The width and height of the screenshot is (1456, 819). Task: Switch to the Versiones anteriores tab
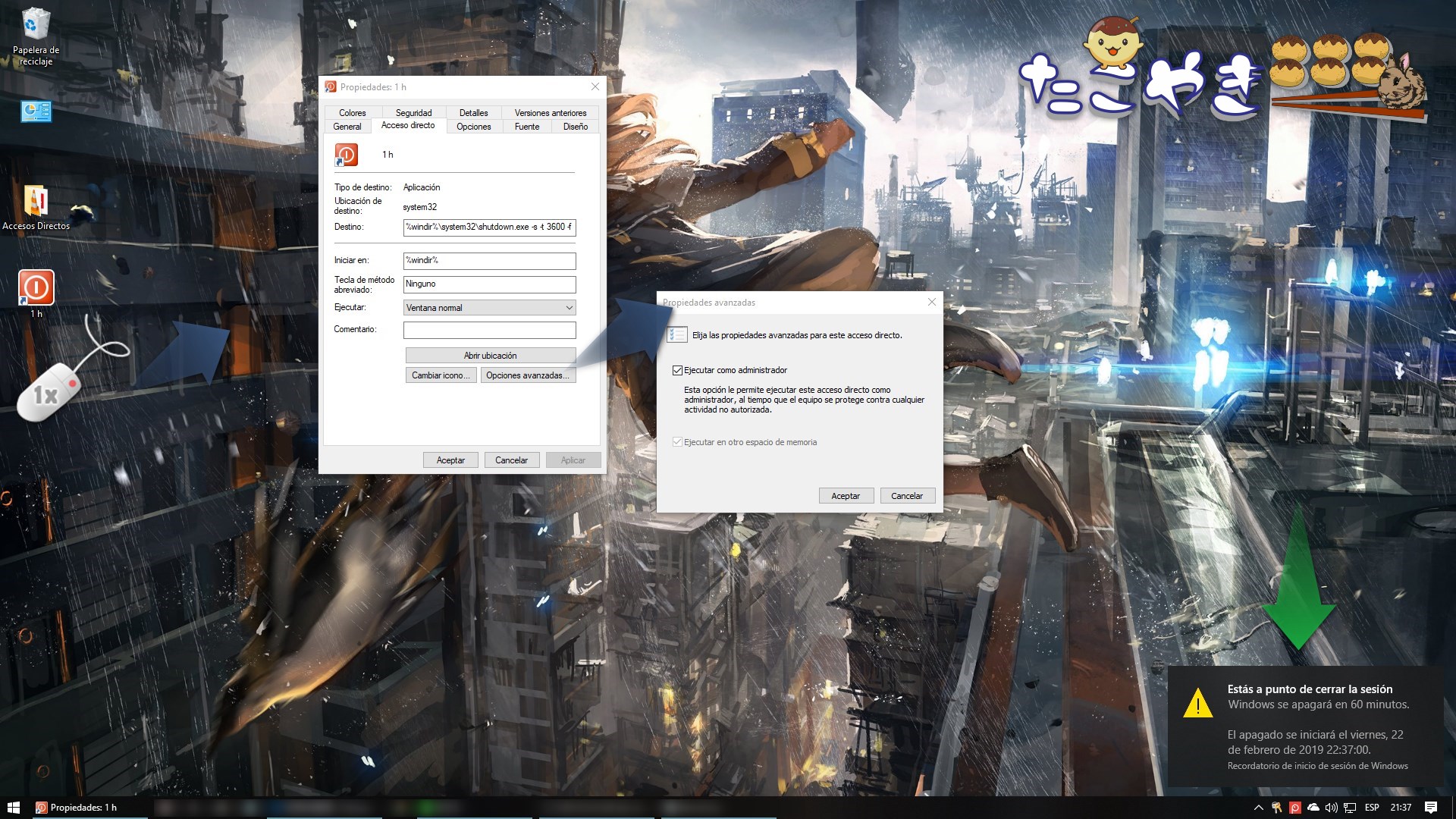(551, 113)
